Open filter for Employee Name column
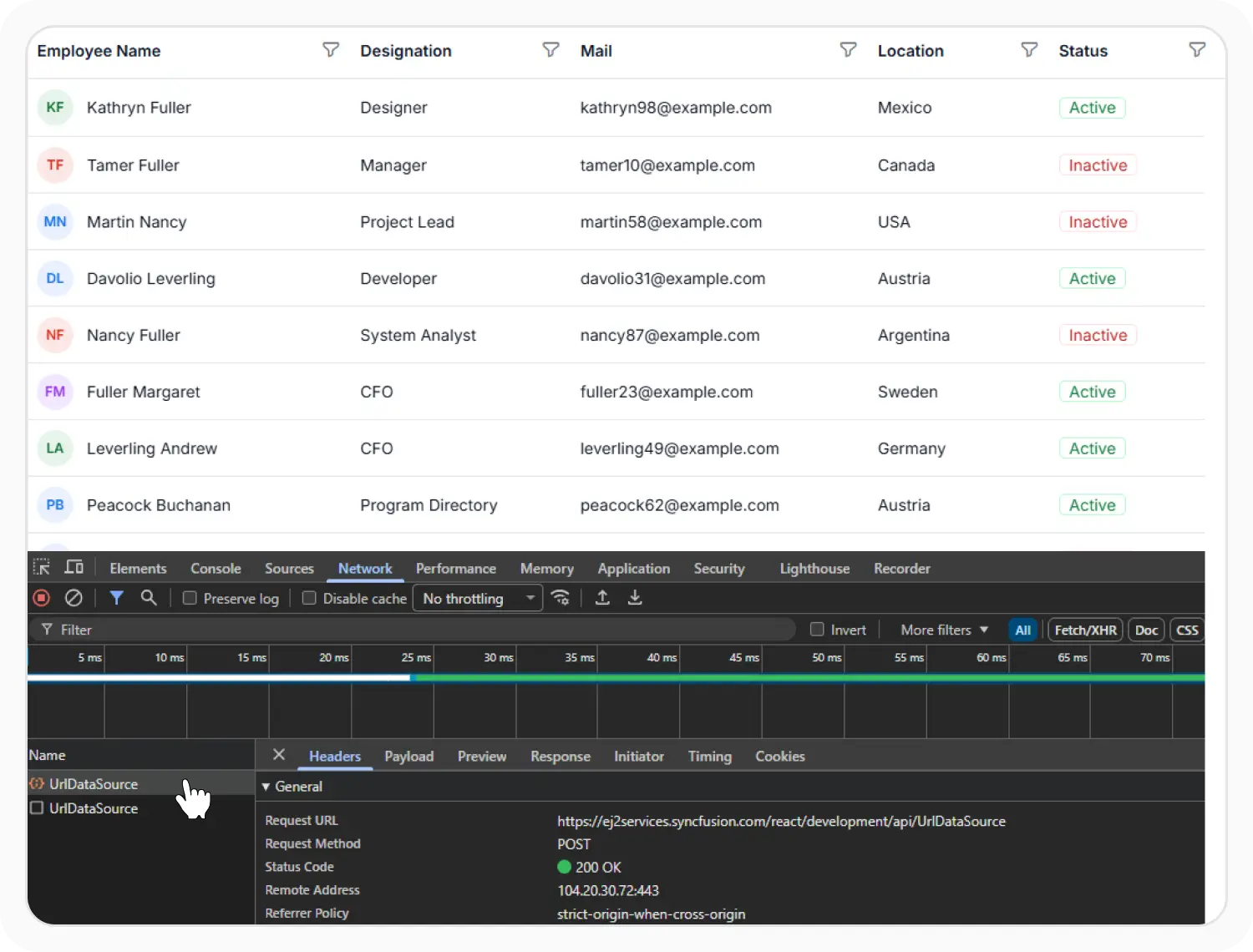 pyautogui.click(x=331, y=50)
